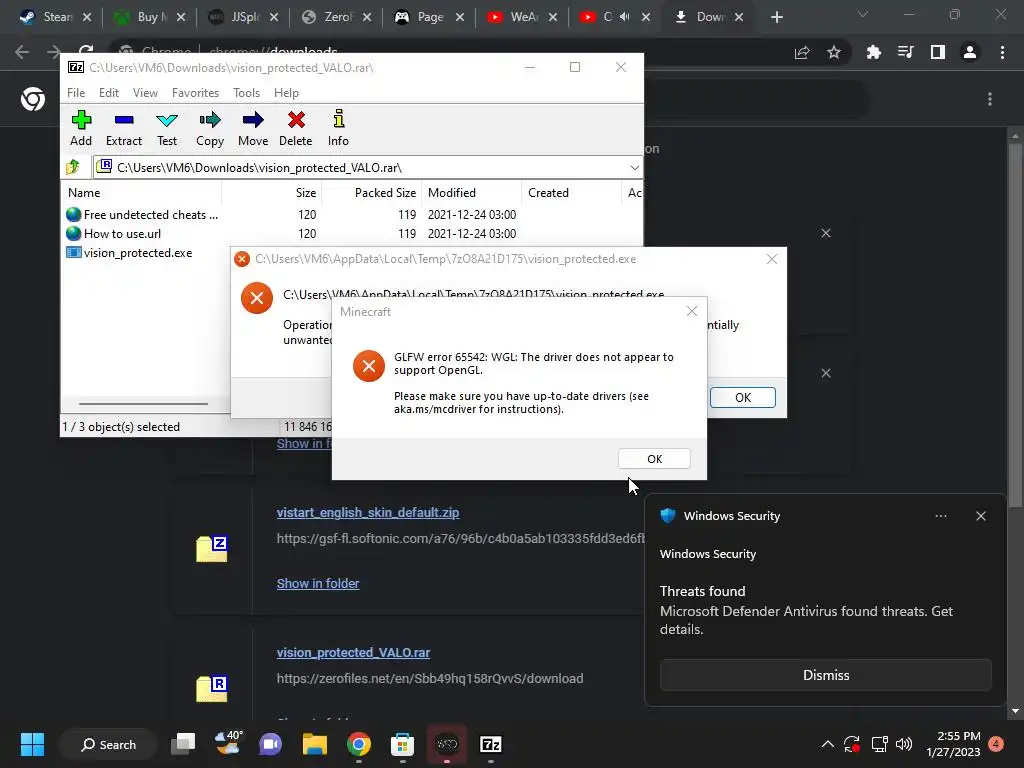Dismiss the Windows Security notification
Image resolution: width=1024 pixels, height=768 pixels.
[x=825, y=675]
